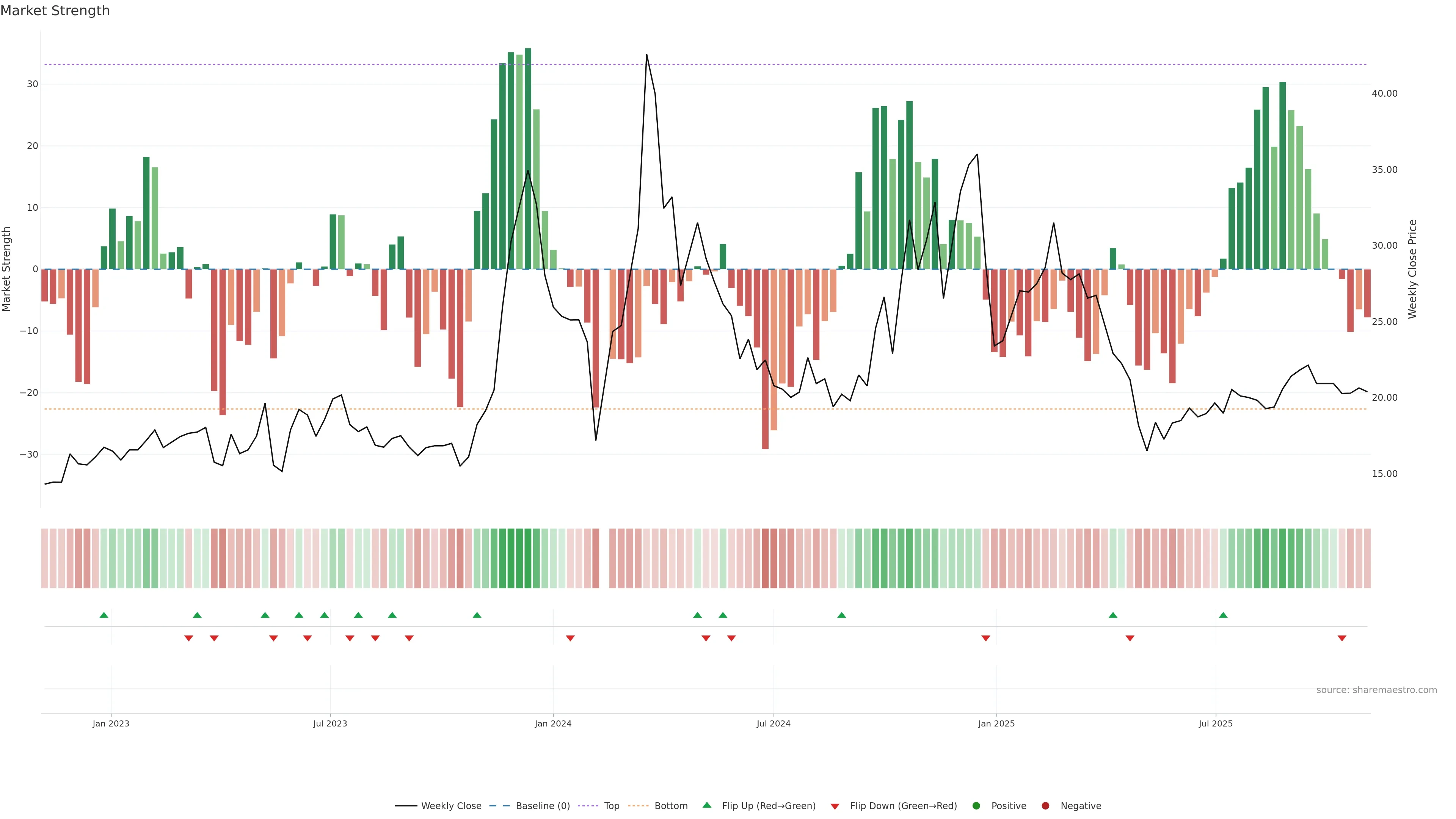Click the Weekly Close Price axis title
The width and height of the screenshot is (1456, 819).
1413,269
